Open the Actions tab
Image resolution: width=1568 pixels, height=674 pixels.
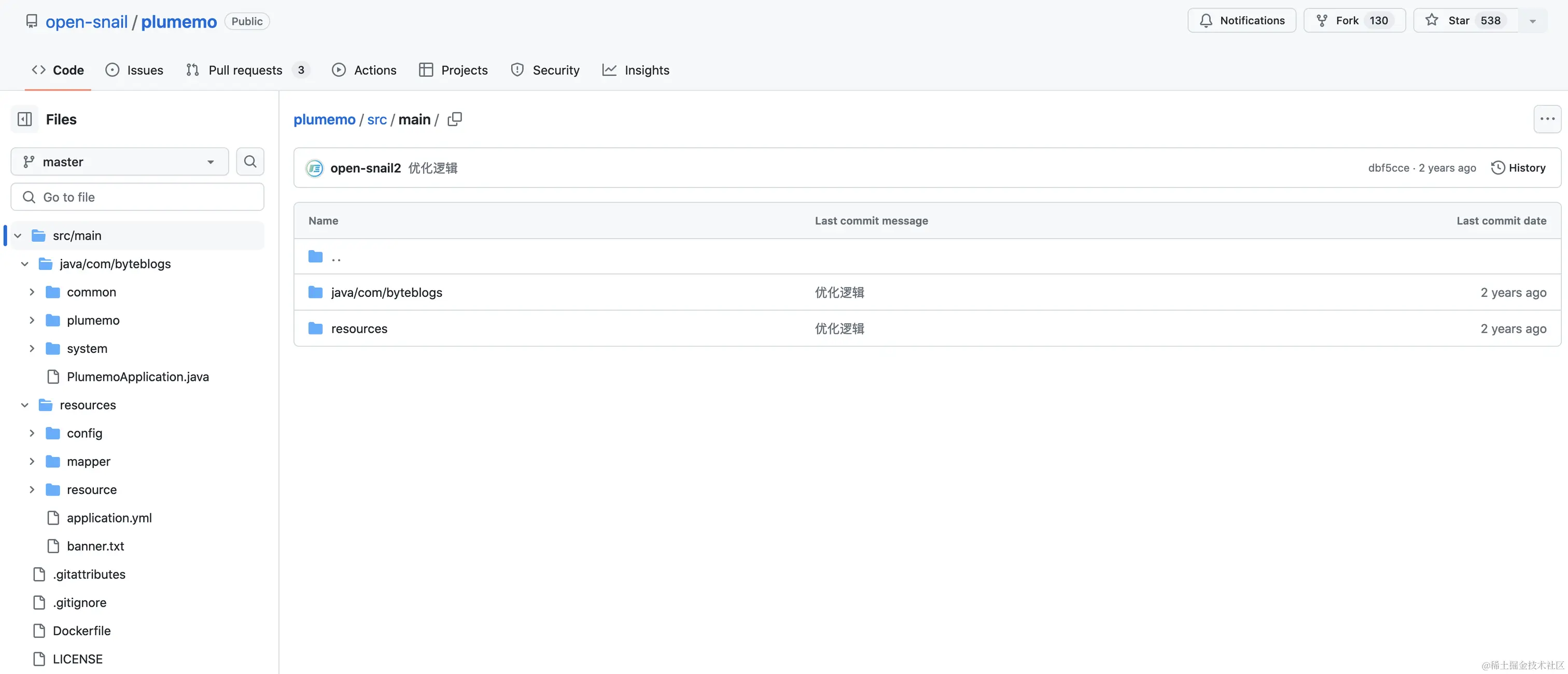[364, 70]
